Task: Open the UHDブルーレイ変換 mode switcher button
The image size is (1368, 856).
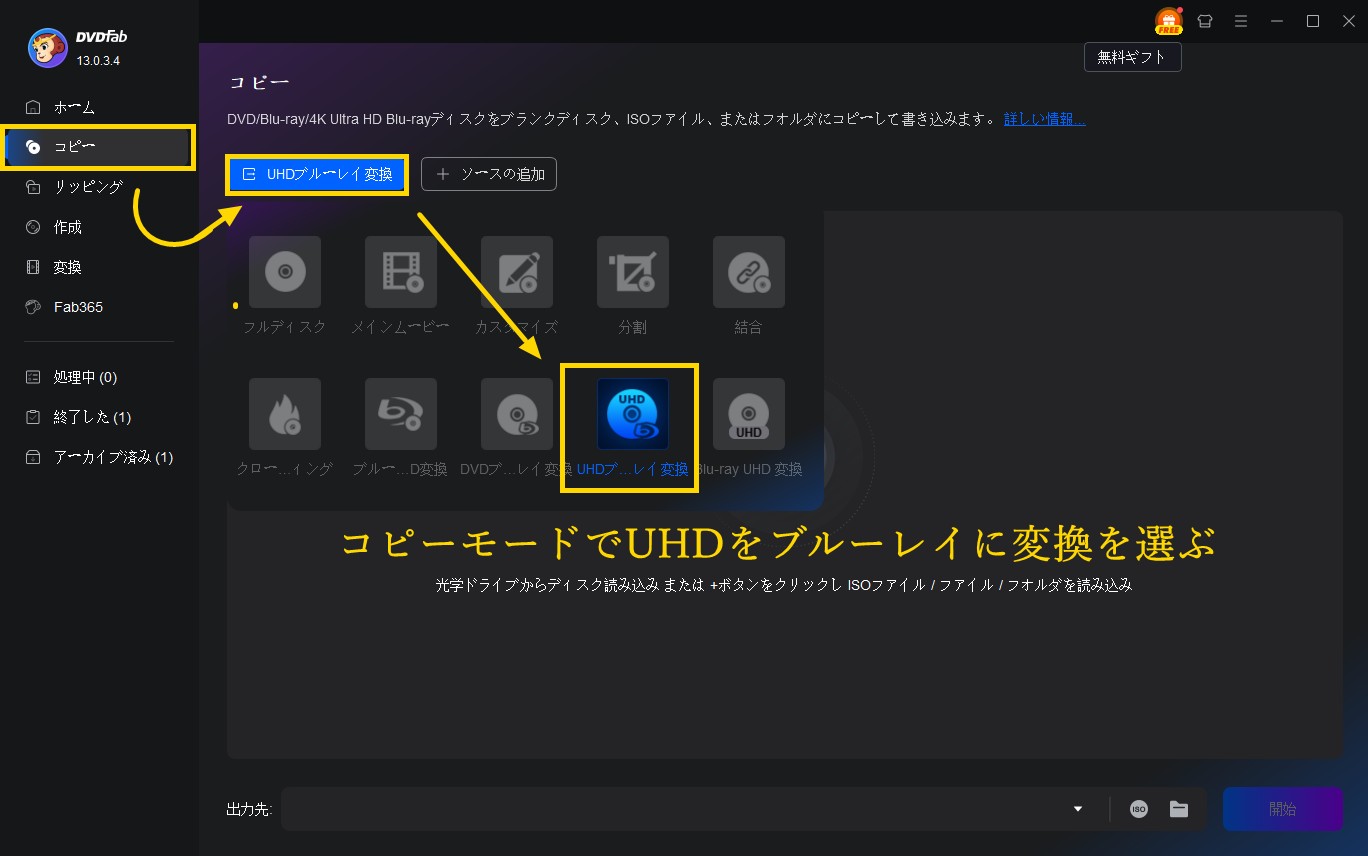Action: pos(317,174)
